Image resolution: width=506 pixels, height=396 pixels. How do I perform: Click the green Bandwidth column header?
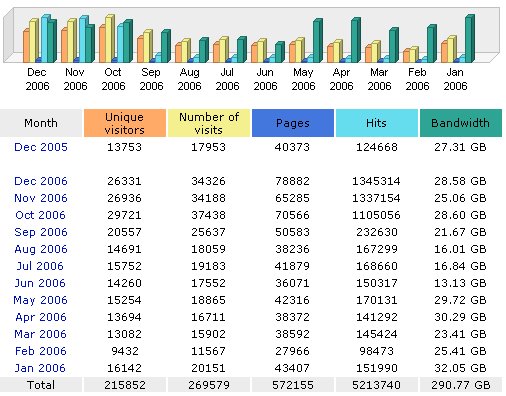(x=461, y=123)
